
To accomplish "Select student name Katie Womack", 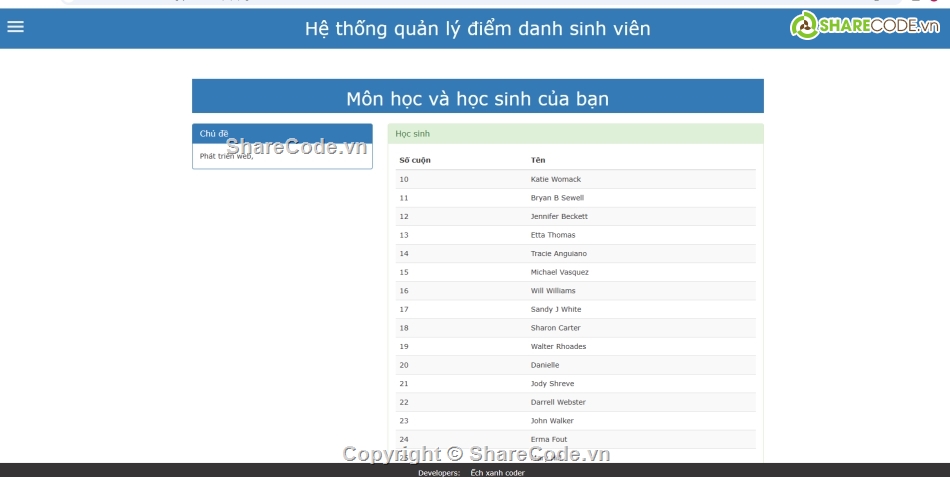I will 556,179.
